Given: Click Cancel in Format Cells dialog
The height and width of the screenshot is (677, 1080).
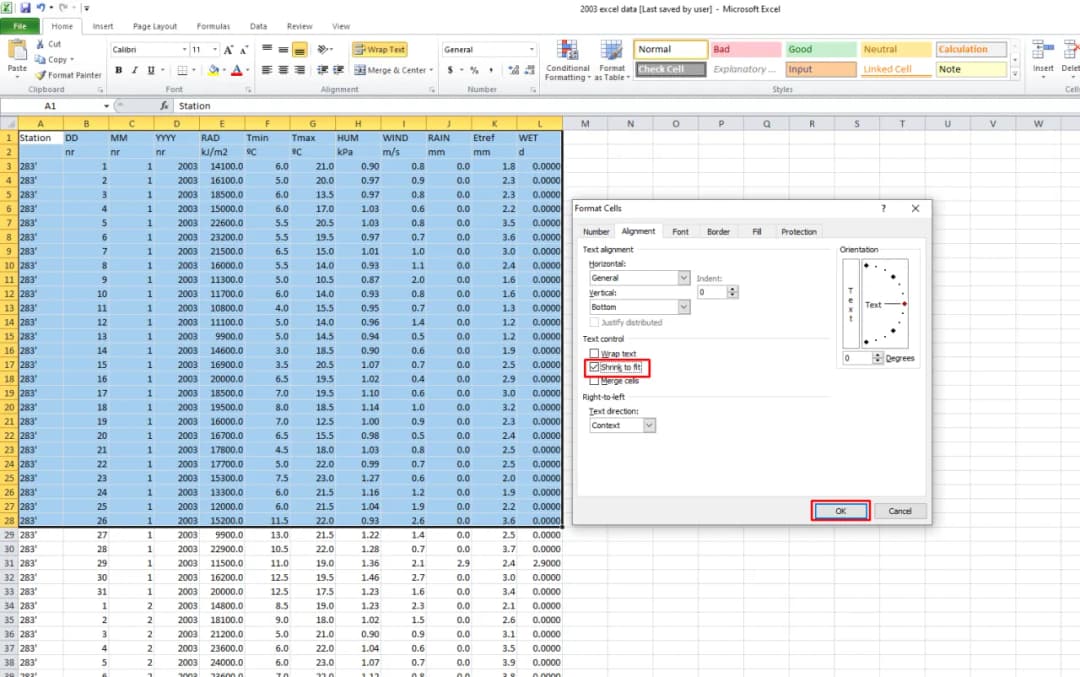Looking at the screenshot, I should [899, 511].
